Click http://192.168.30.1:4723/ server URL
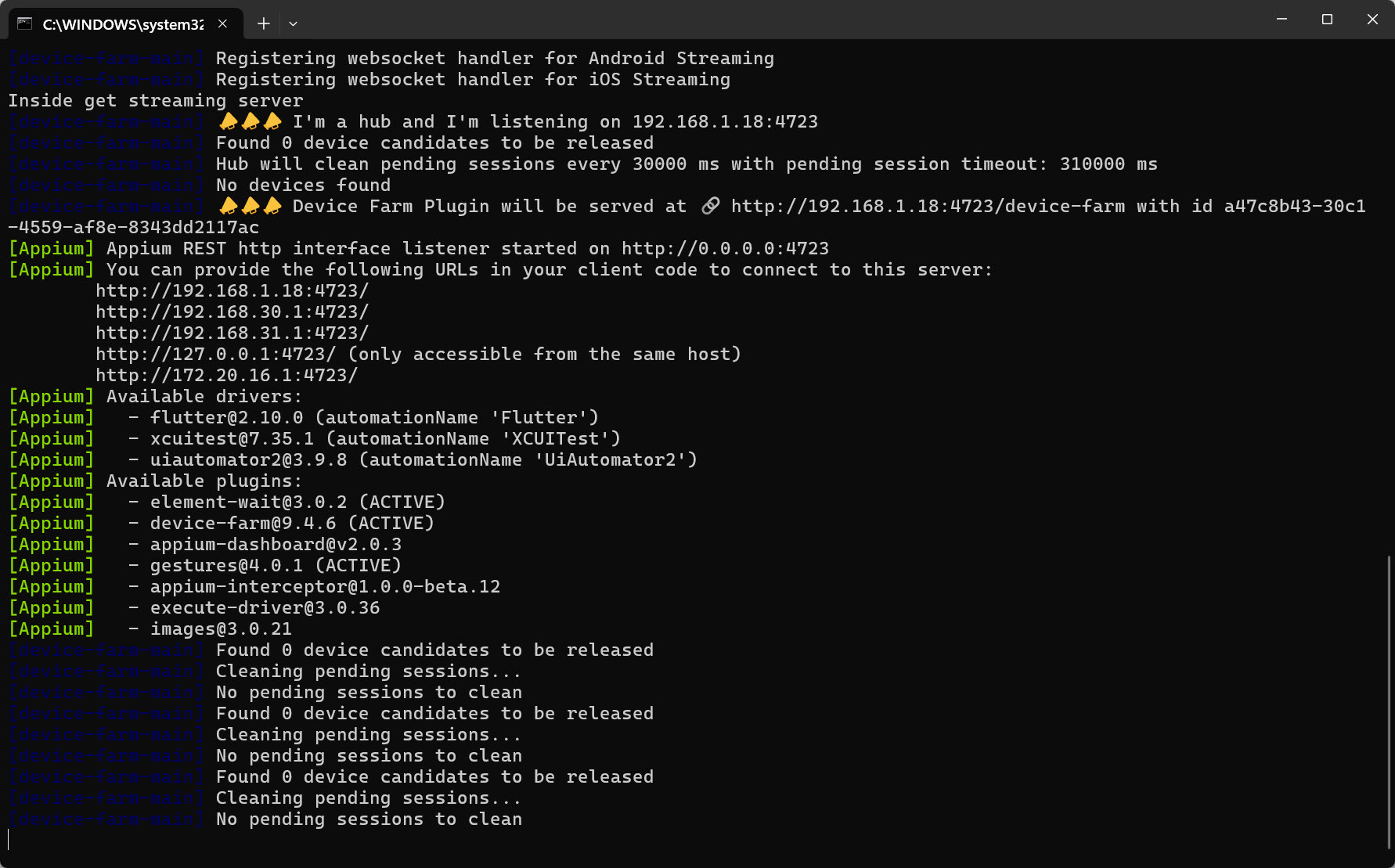Screen dimensions: 1395x868 pos(232,312)
